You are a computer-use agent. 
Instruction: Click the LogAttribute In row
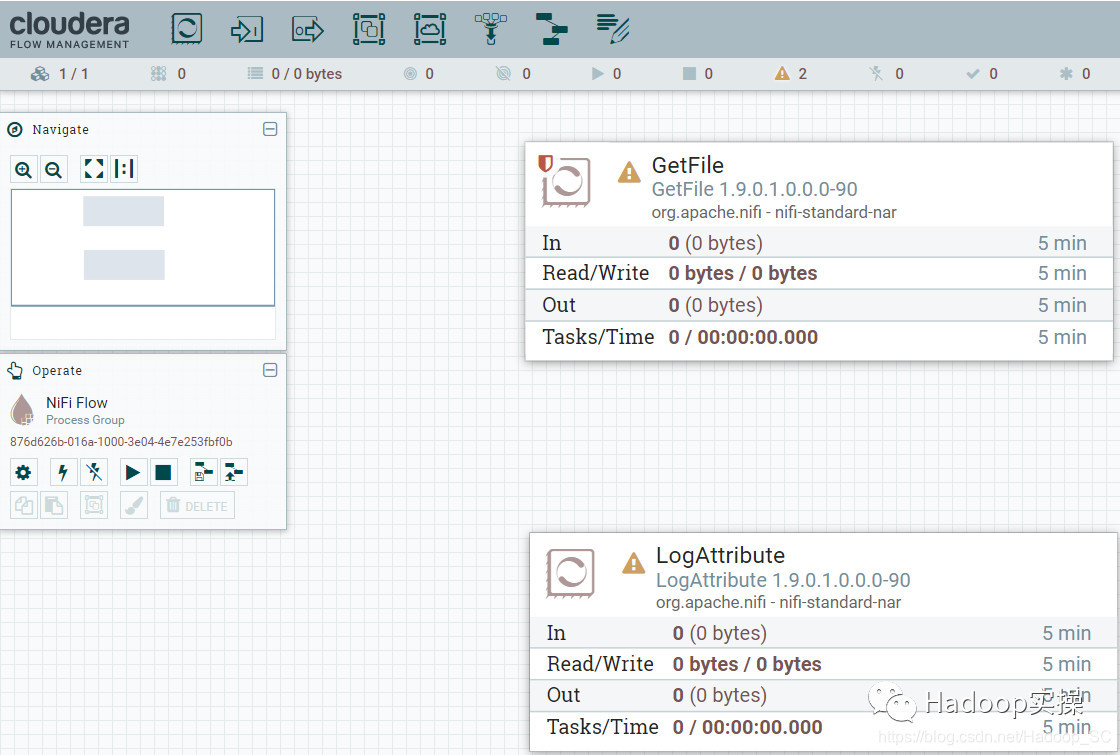pos(823,633)
